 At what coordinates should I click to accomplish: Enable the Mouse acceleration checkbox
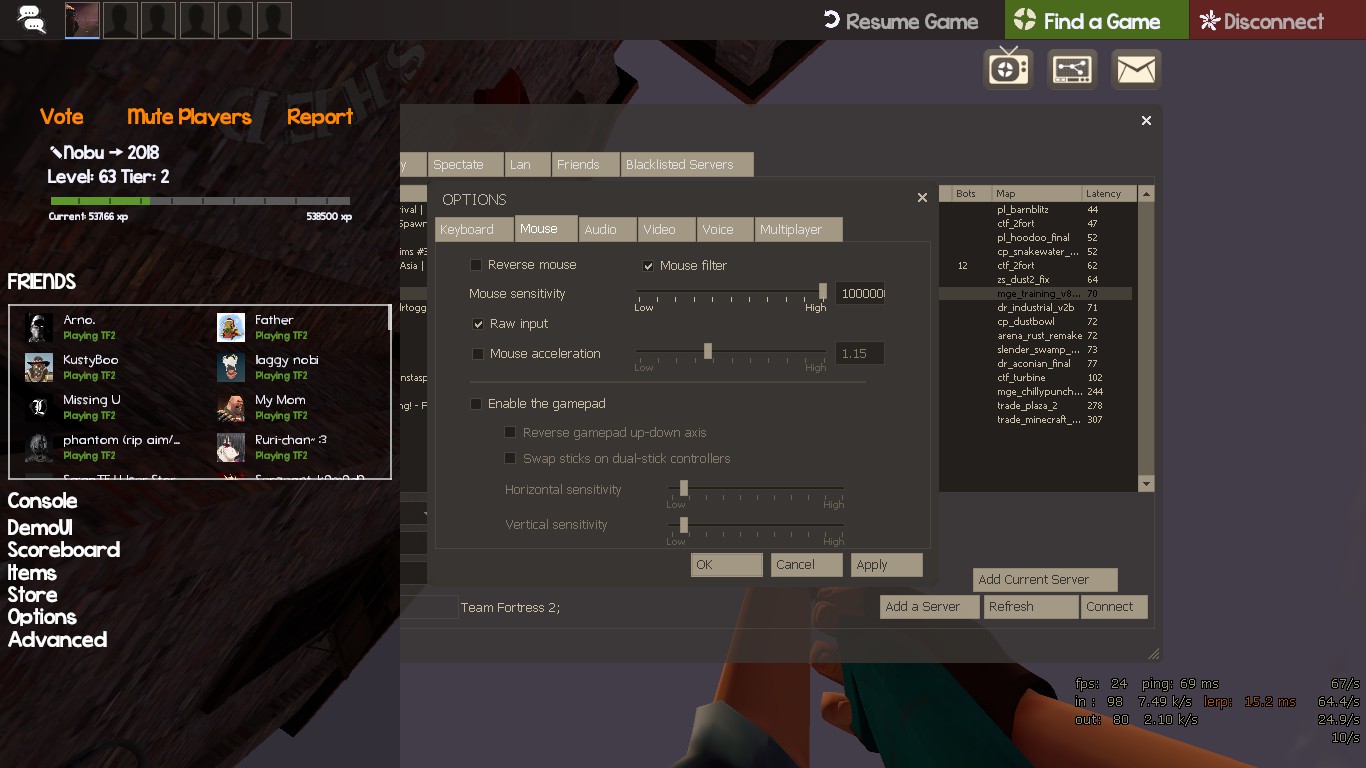click(479, 354)
